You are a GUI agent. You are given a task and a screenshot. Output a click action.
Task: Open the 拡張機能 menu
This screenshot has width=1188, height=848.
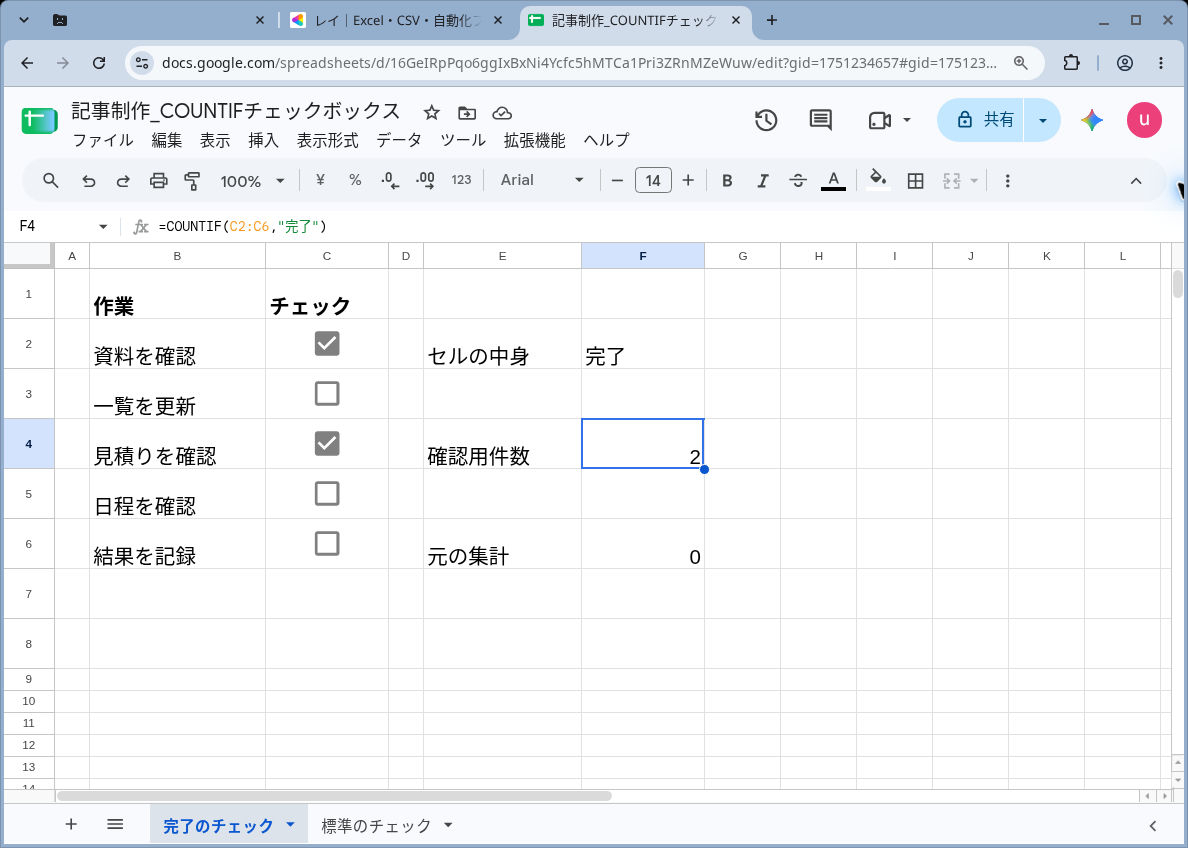click(x=534, y=140)
